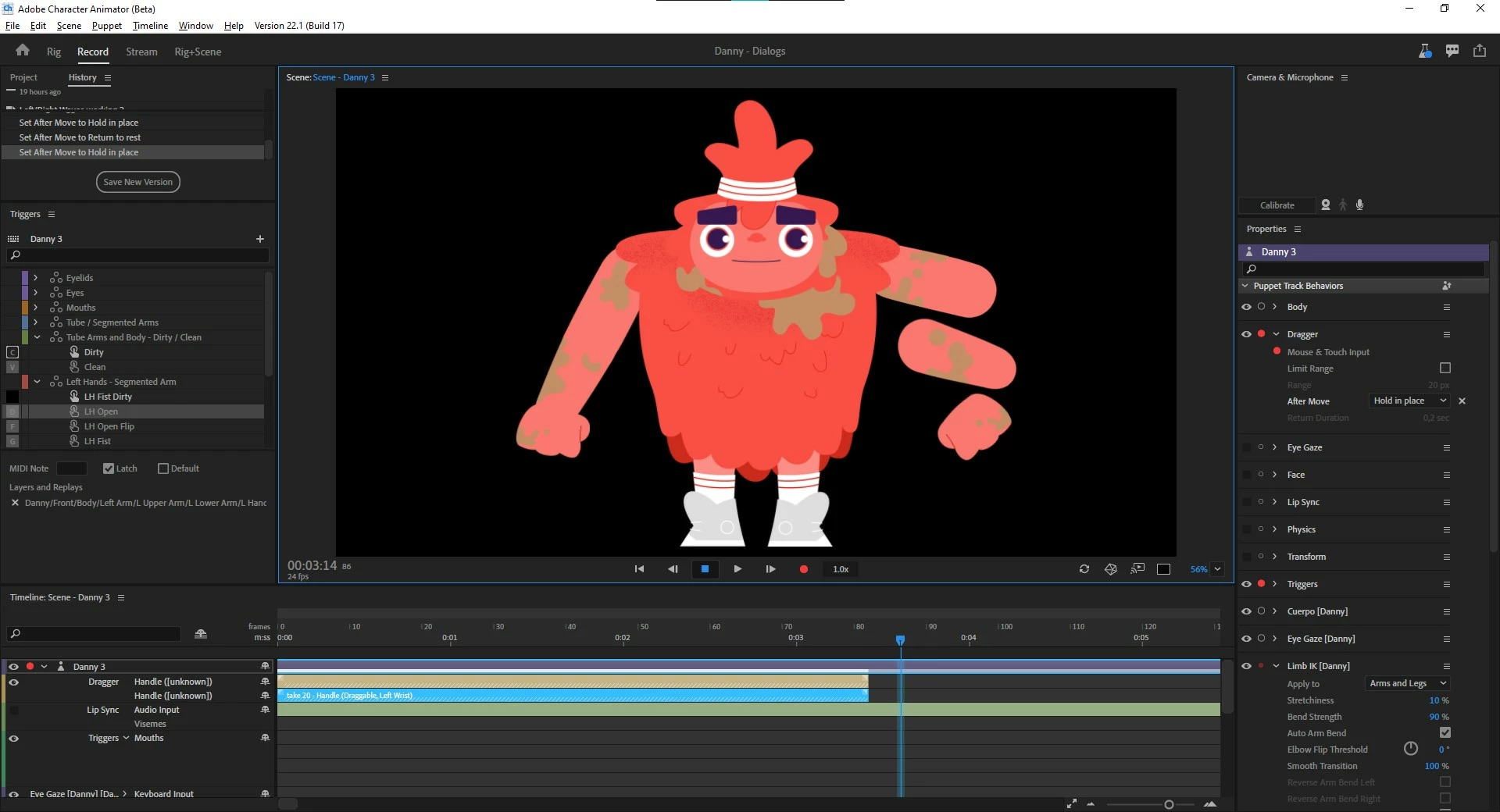Click Save New Version button
Image resolution: width=1500 pixels, height=812 pixels.
(x=138, y=182)
